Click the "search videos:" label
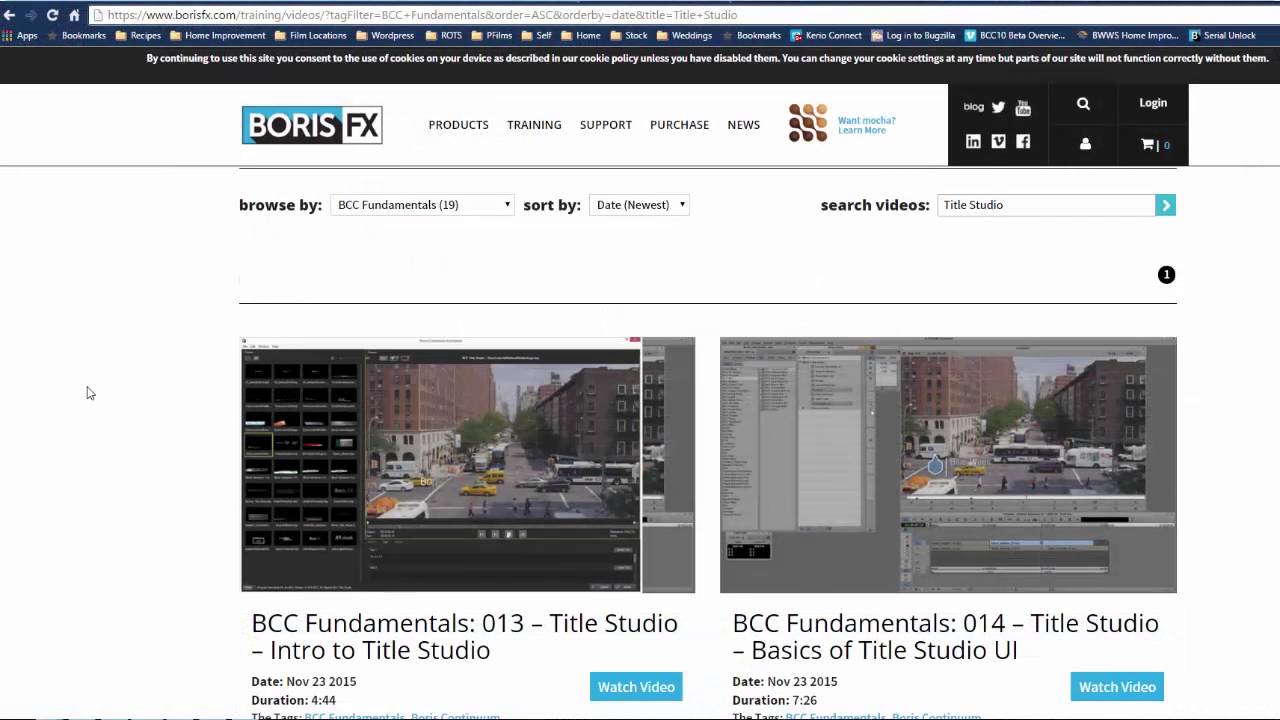The height and width of the screenshot is (720, 1280). pos(875,205)
